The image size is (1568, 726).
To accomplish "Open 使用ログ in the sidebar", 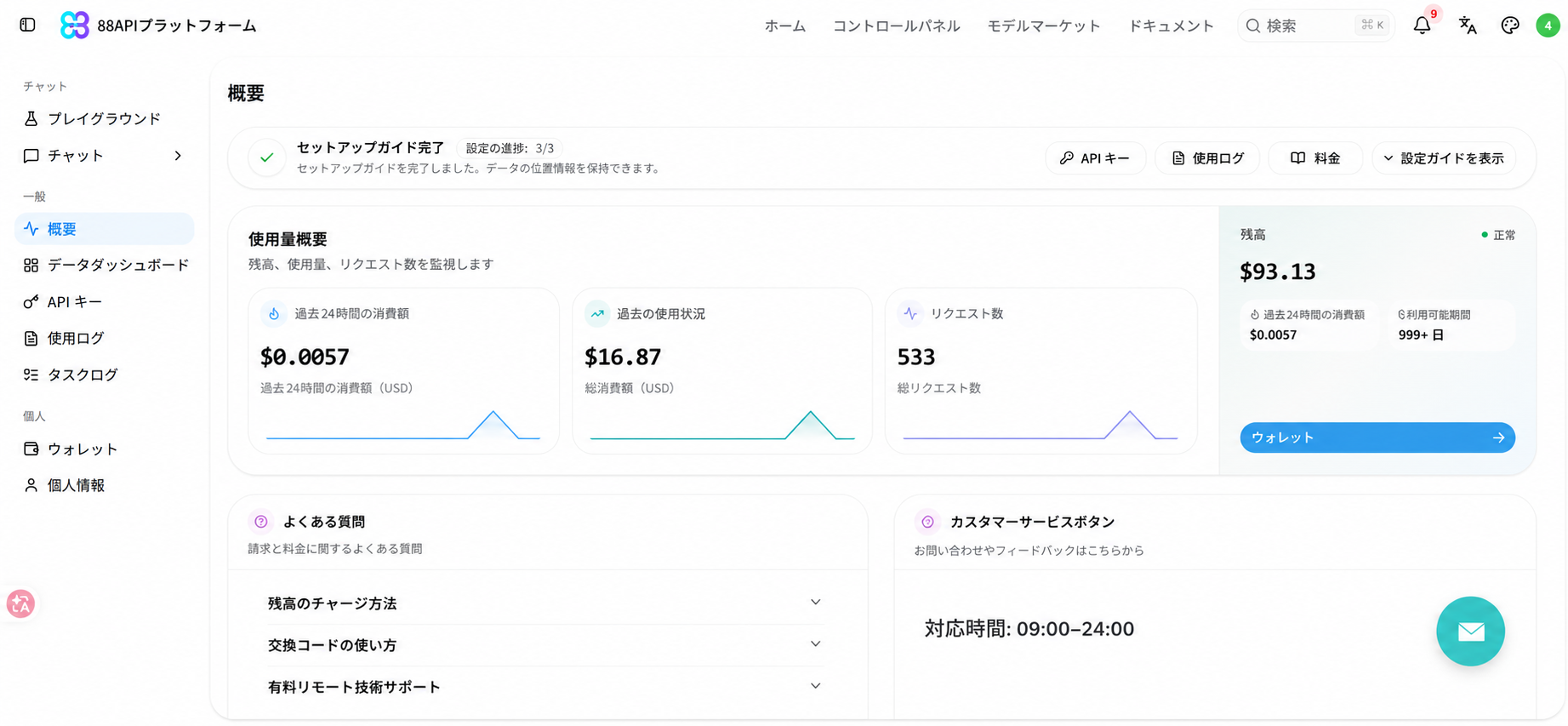I will pos(104,339).
